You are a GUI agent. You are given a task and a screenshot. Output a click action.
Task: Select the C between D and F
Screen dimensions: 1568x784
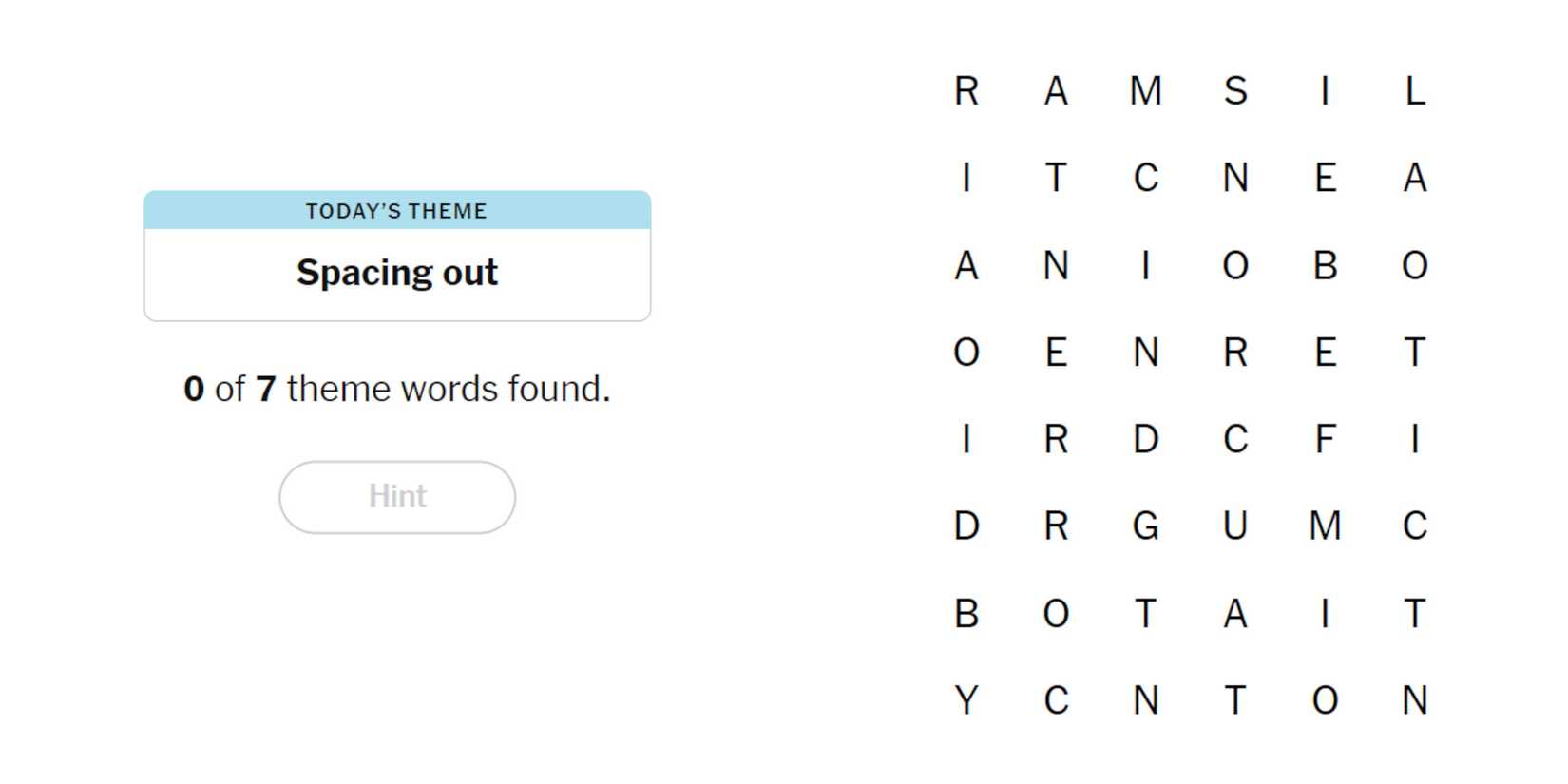pos(1235,439)
